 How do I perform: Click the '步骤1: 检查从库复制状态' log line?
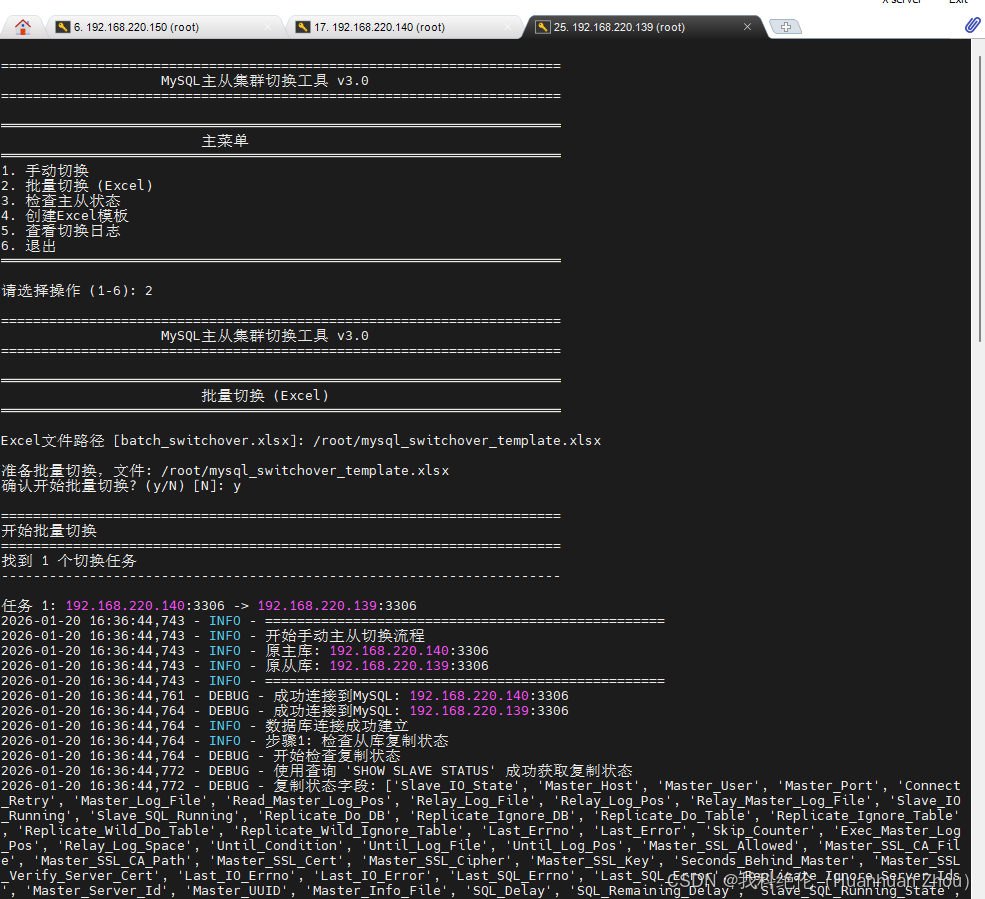point(225,741)
